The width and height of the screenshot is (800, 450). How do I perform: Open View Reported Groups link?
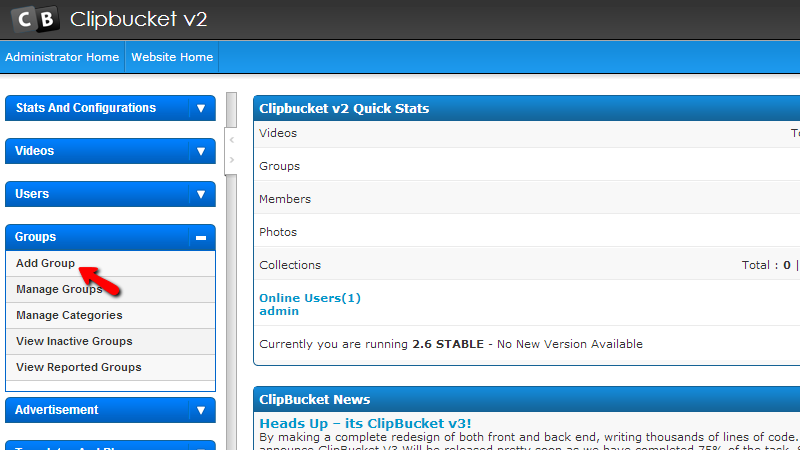(x=79, y=367)
